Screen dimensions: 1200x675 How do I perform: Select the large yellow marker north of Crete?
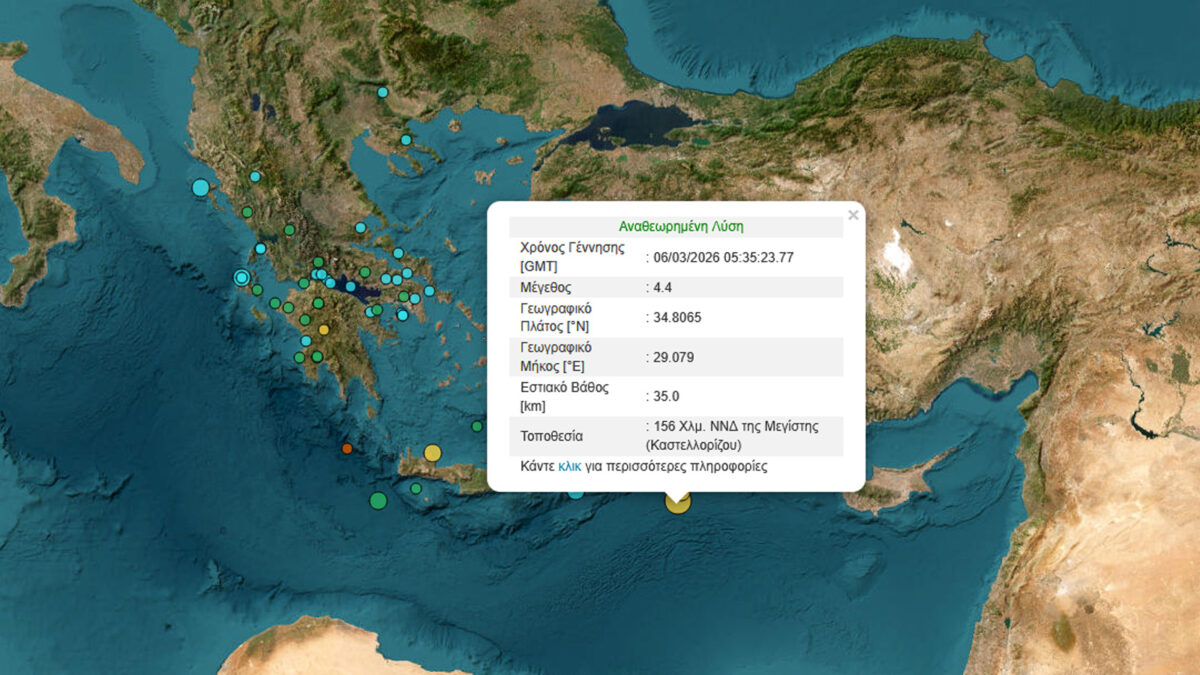coord(432,453)
